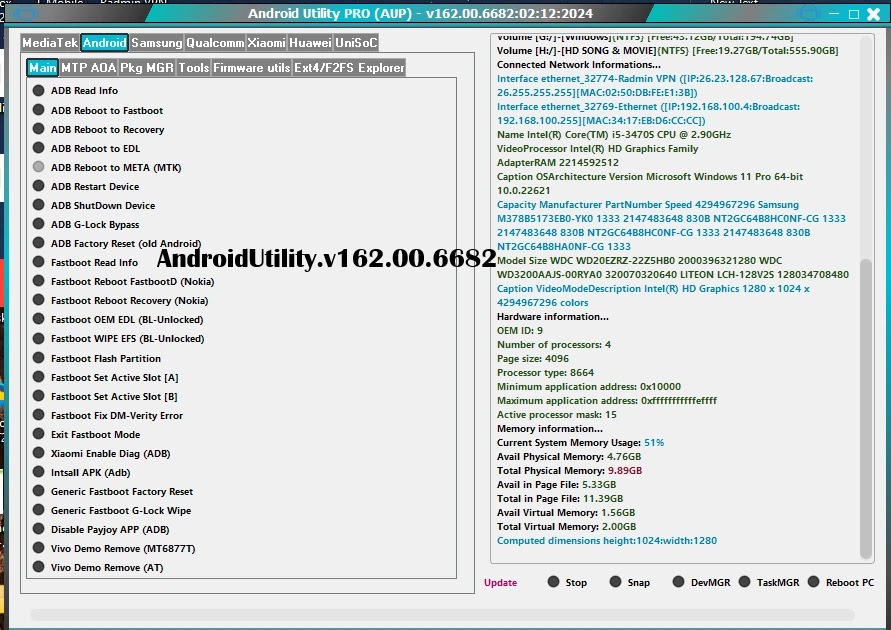Select Generic Fastboot G-Lock Wipe
Image resolution: width=891 pixels, height=630 pixels.
[x=112, y=510]
